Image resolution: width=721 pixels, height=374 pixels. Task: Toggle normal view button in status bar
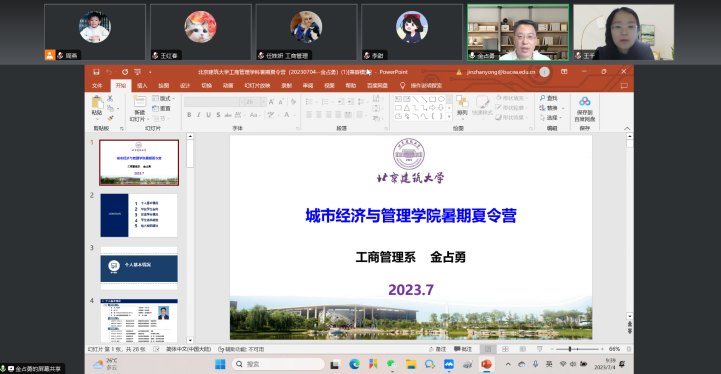pos(488,349)
